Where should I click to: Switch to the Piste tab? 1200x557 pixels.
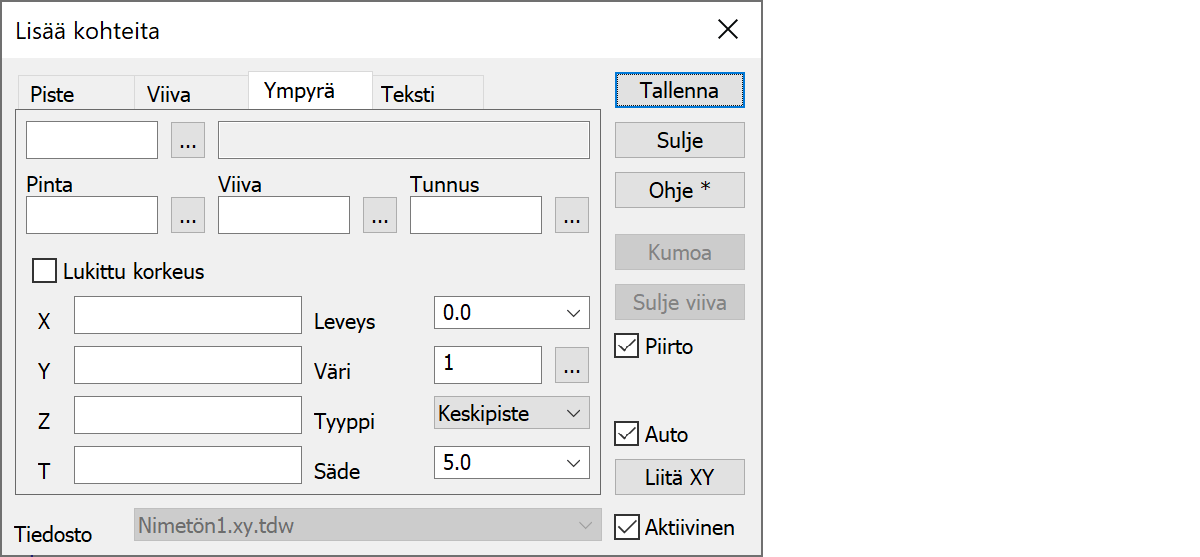coord(53,95)
